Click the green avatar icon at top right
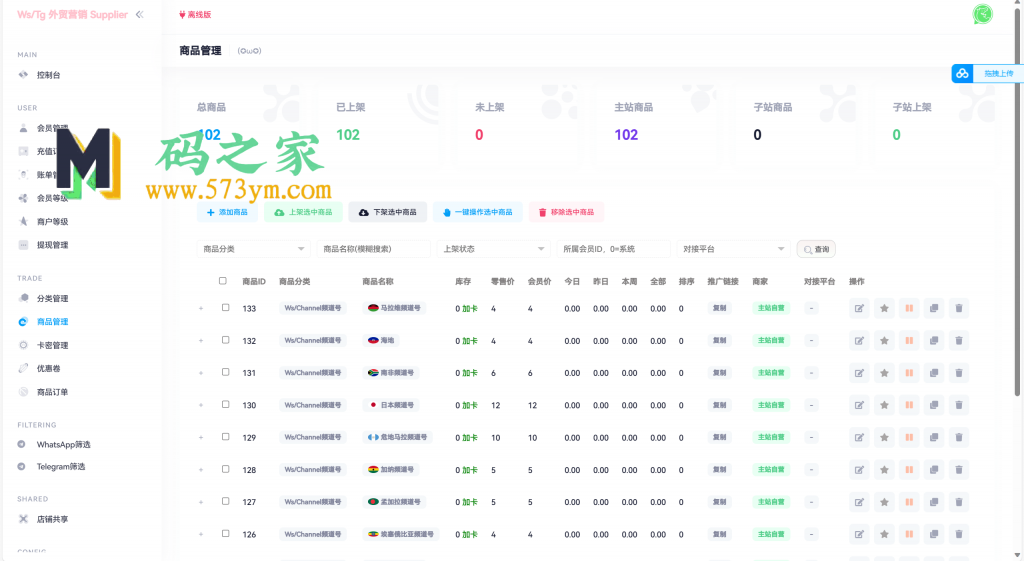Viewport: 1024px width, 561px height. point(982,14)
